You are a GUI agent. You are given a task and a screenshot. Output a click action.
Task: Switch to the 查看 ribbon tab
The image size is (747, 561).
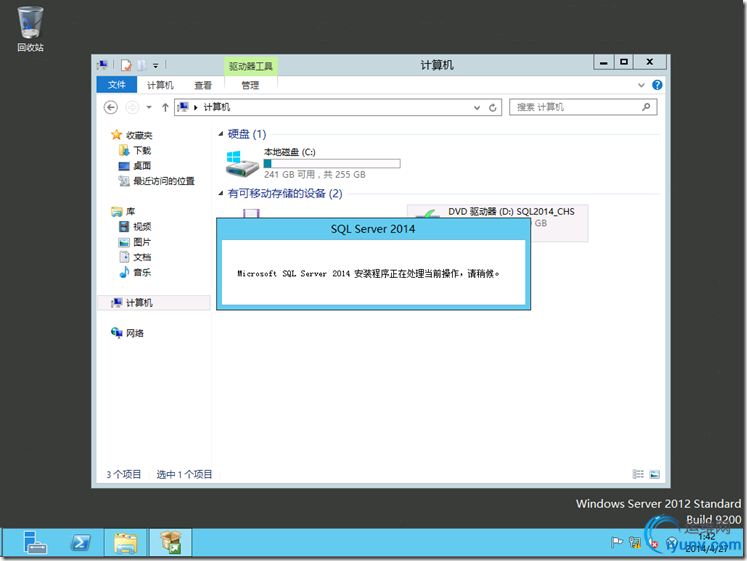tap(203, 85)
